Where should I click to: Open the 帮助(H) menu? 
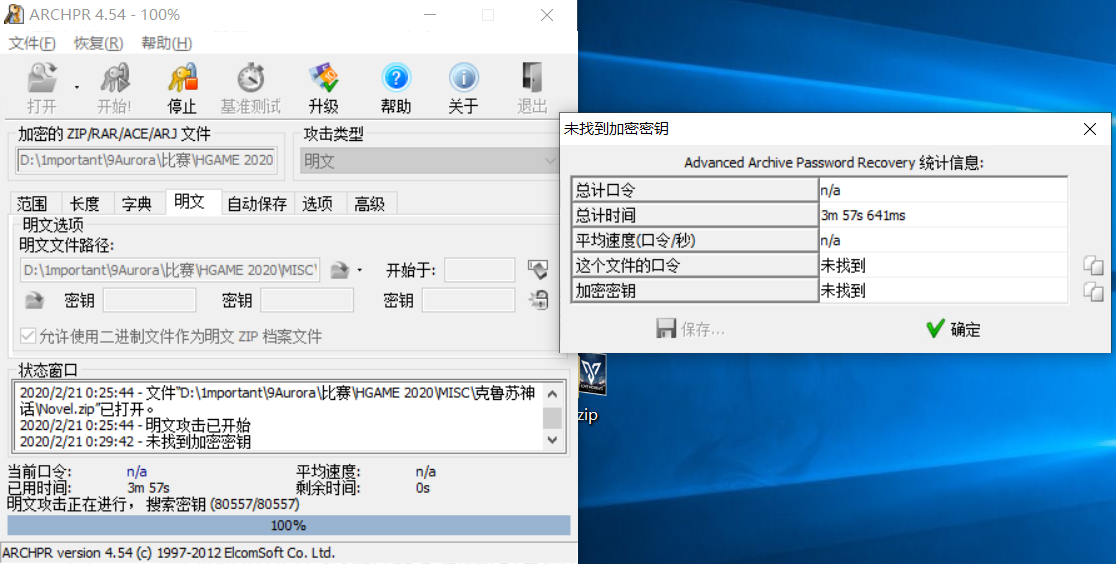[167, 43]
